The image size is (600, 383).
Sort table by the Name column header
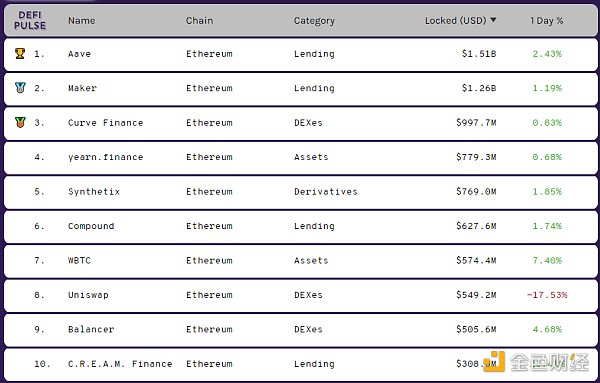82,21
